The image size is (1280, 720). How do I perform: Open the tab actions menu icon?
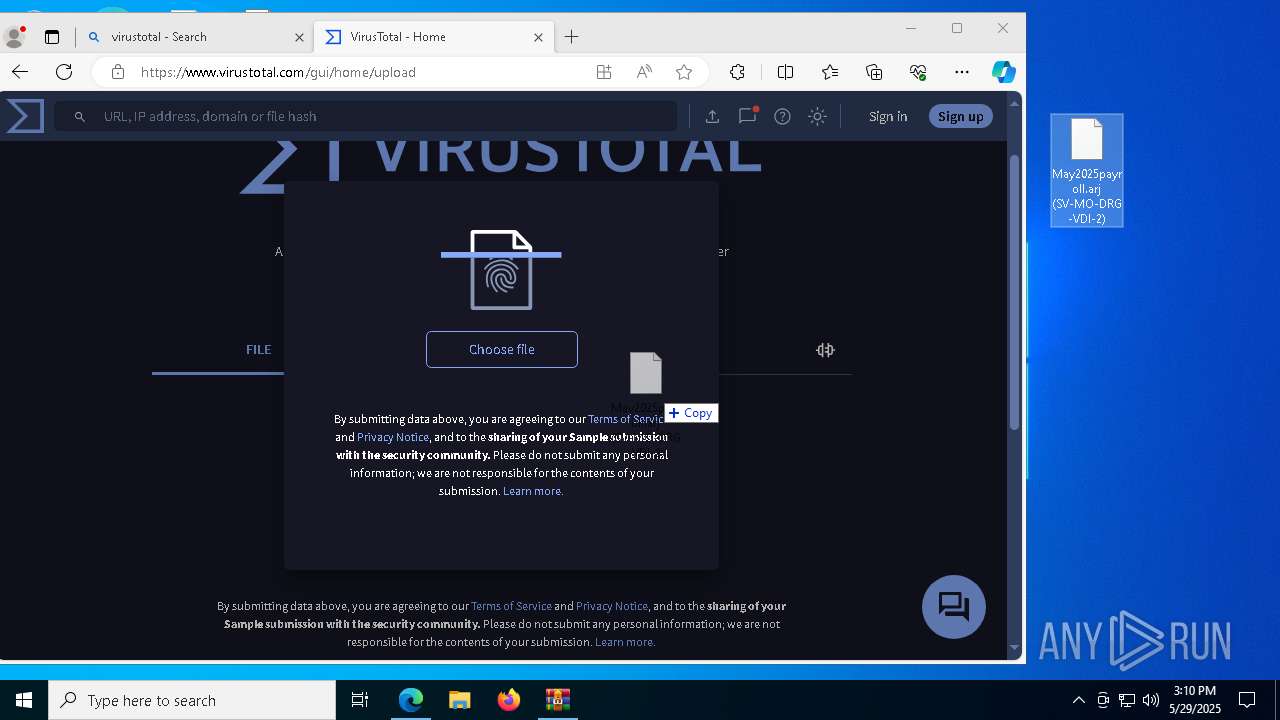point(52,37)
